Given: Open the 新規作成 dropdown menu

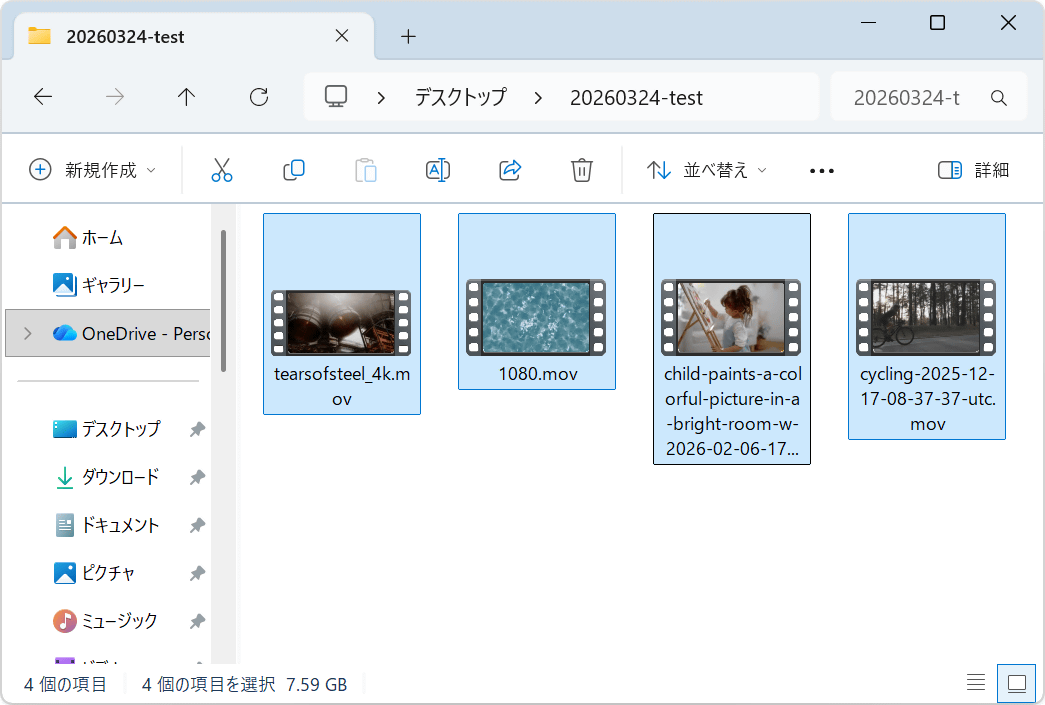Looking at the screenshot, I should point(92,170).
